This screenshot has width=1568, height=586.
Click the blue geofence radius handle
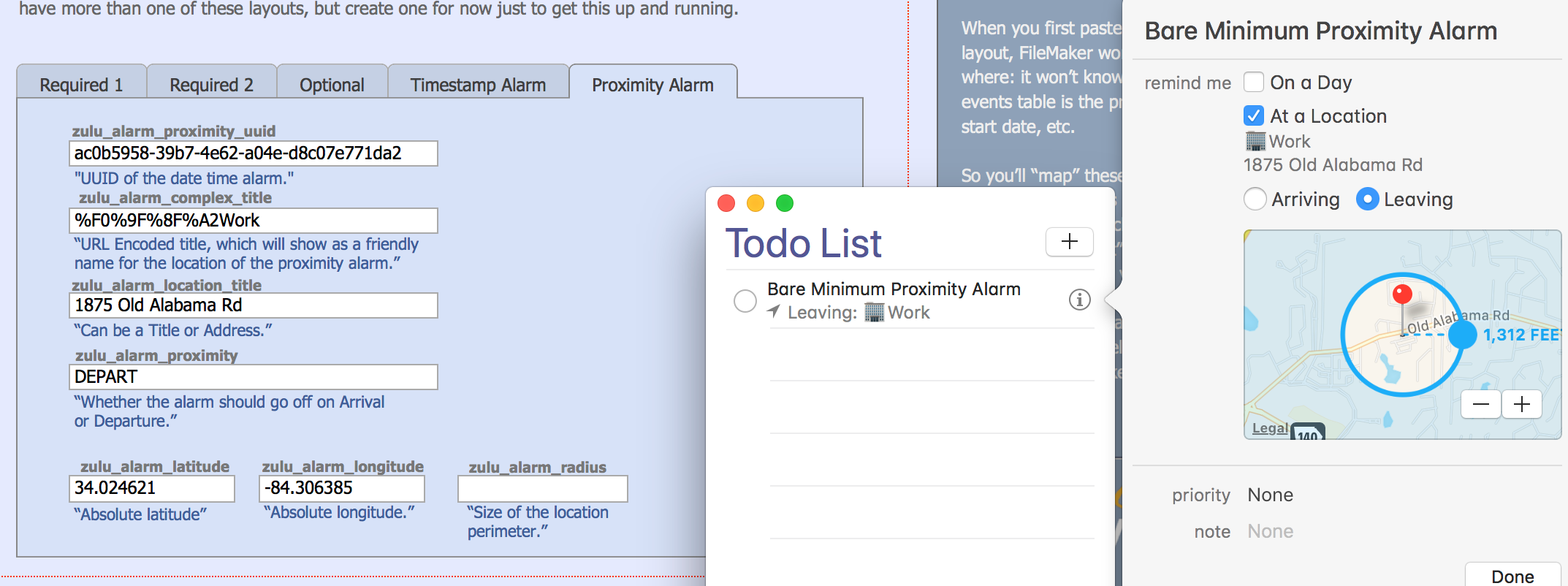coord(1462,335)
